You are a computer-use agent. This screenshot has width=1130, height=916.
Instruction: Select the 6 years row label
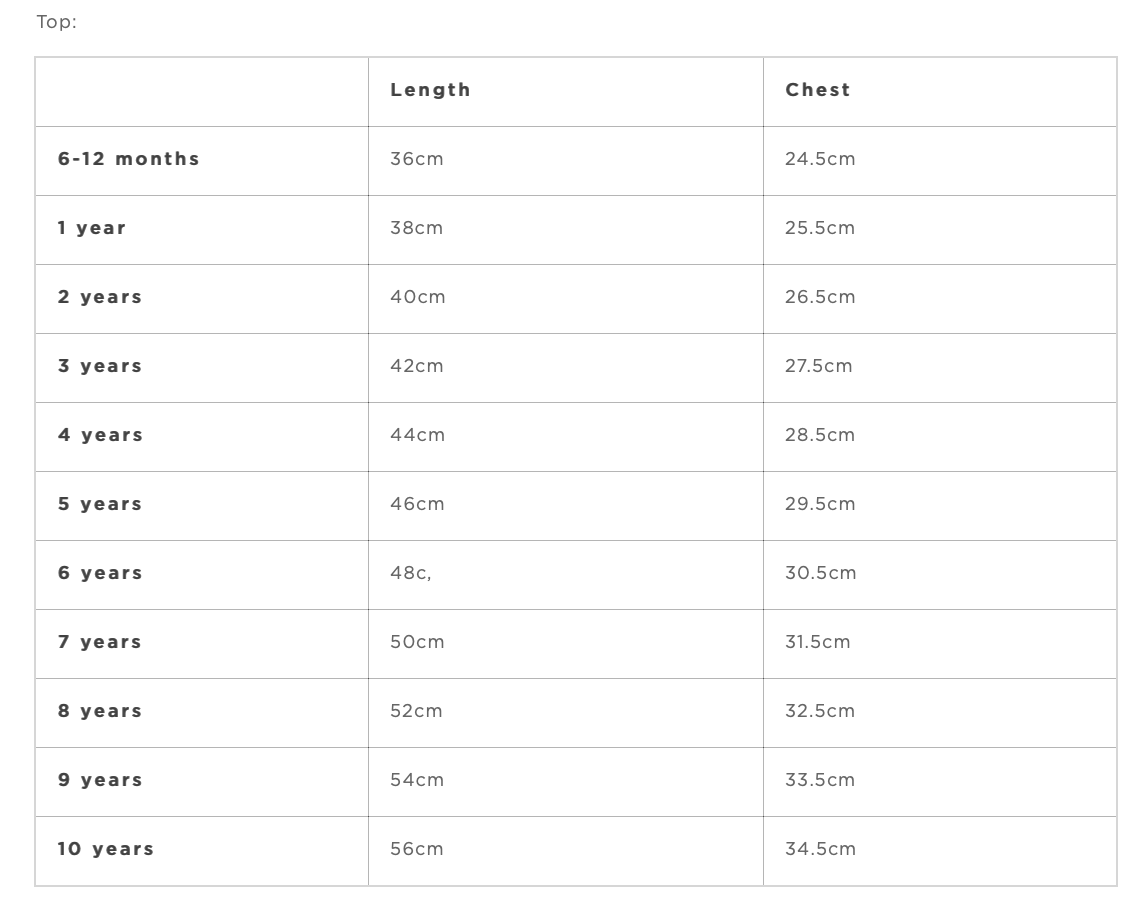coord(100,573)
